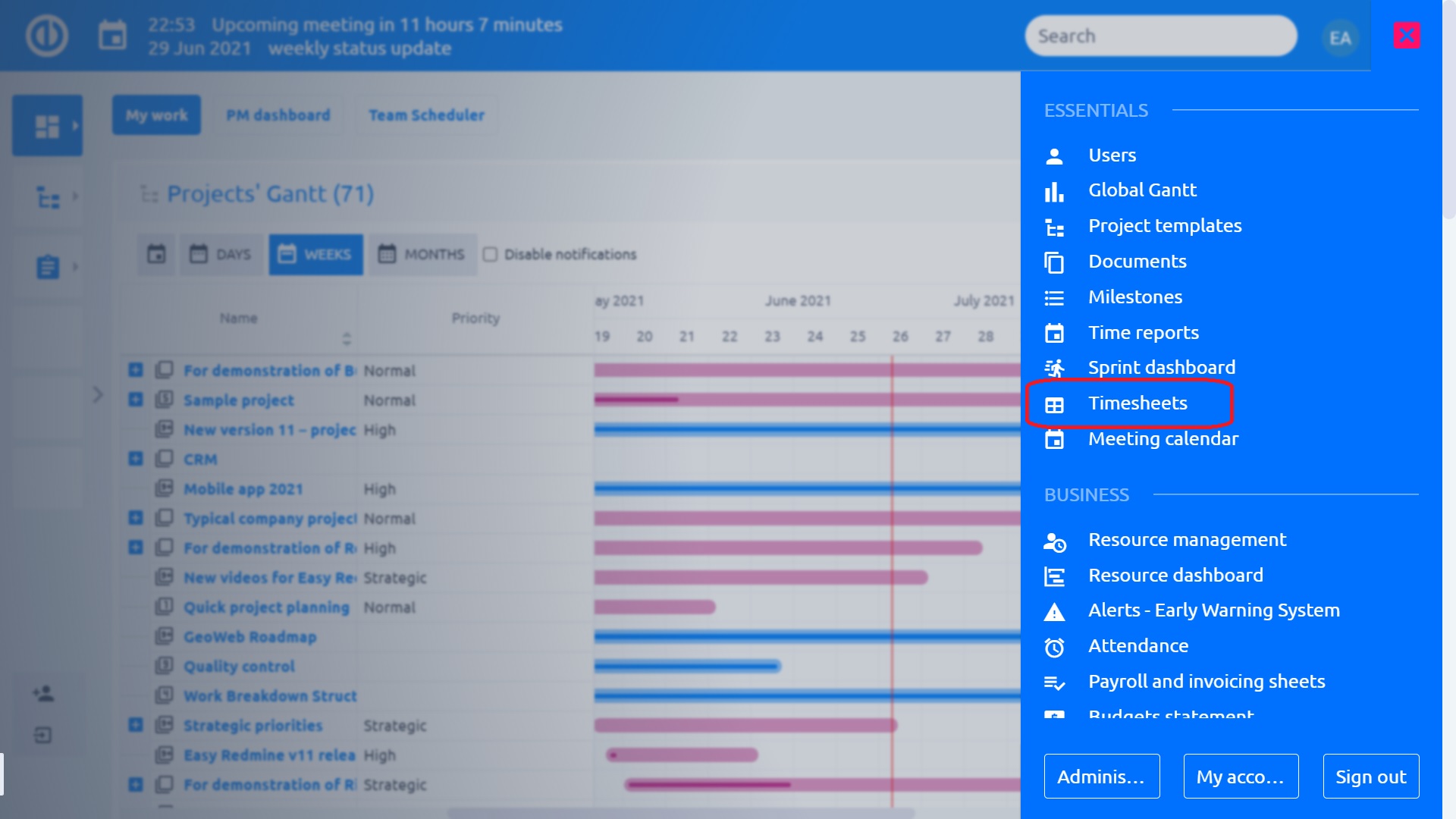Click the Sign out button
Viewport: 1456px width, 819px height.
(x=1370, y=776)
